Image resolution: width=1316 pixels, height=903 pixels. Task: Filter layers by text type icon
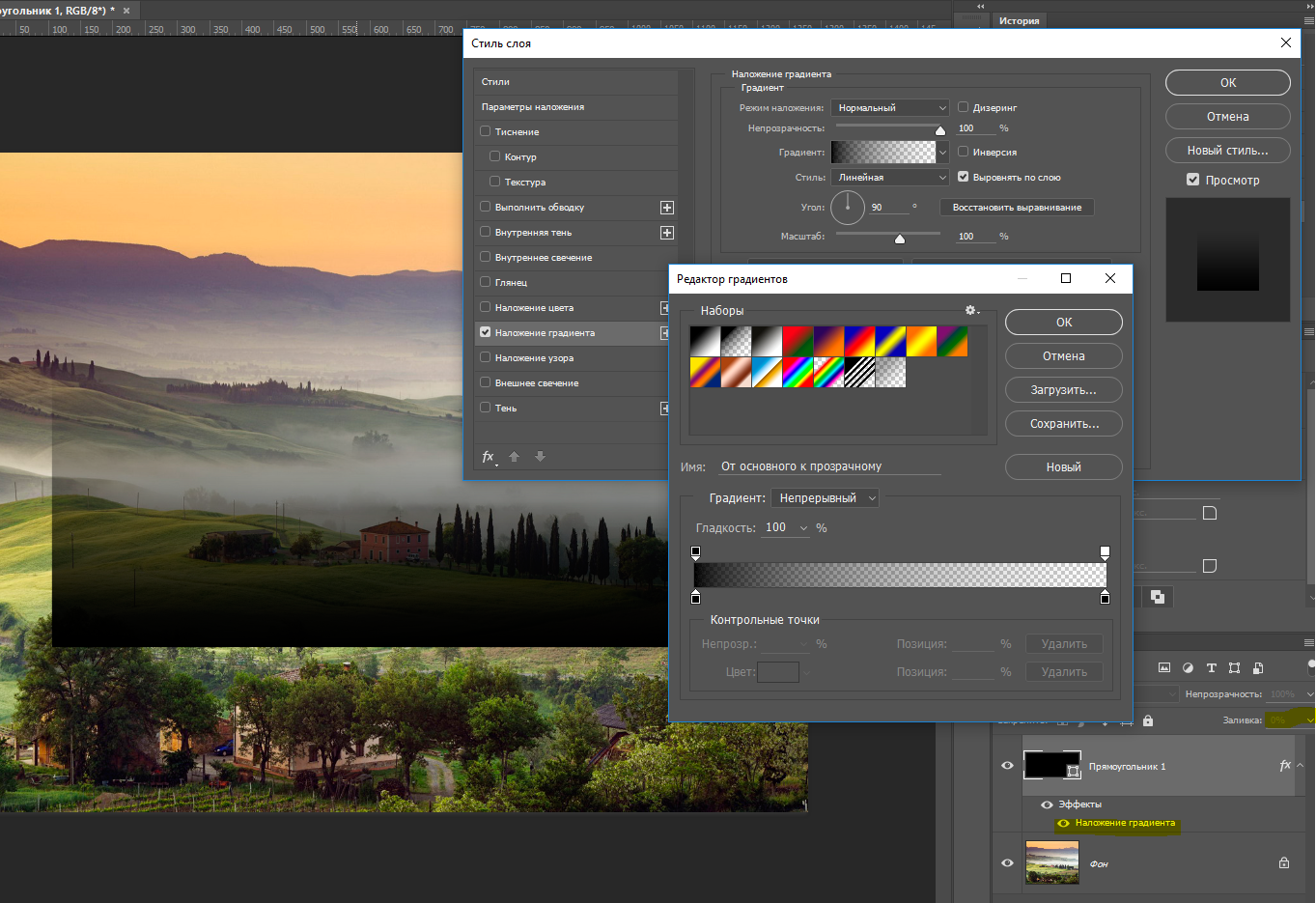click(x=1211, y=668)
